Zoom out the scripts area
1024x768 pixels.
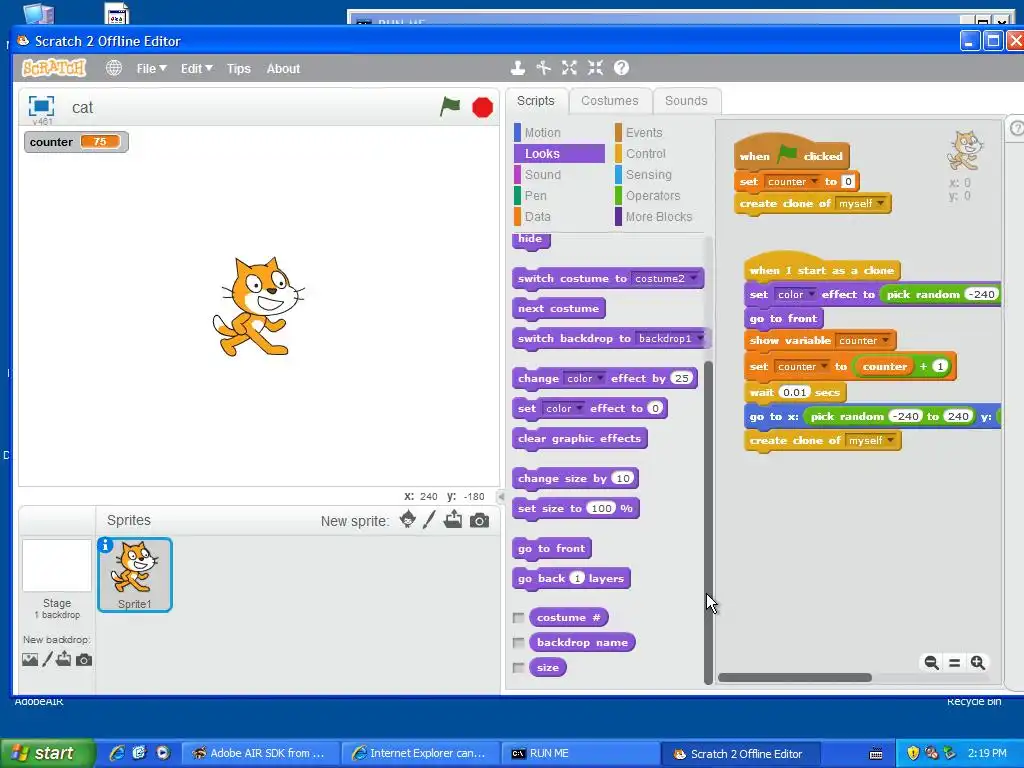coord(931,663)
